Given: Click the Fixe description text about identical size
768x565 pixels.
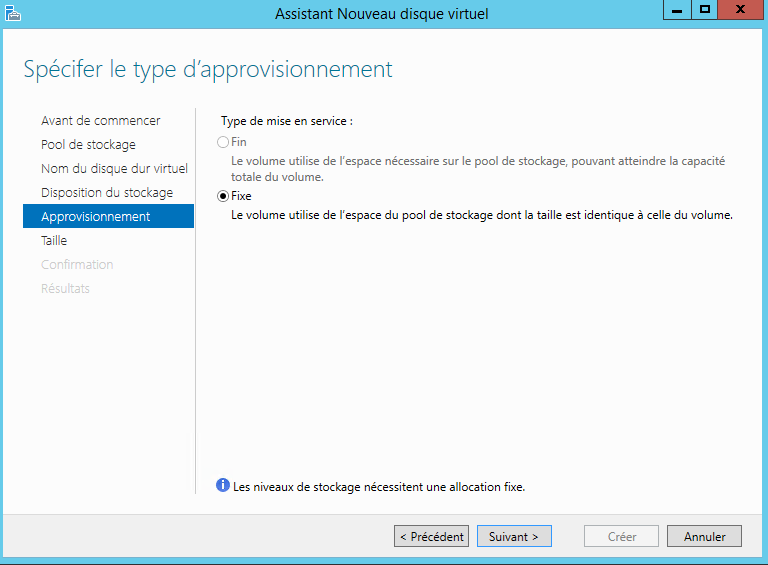Looking at the screenshot, I should [482, 215].
